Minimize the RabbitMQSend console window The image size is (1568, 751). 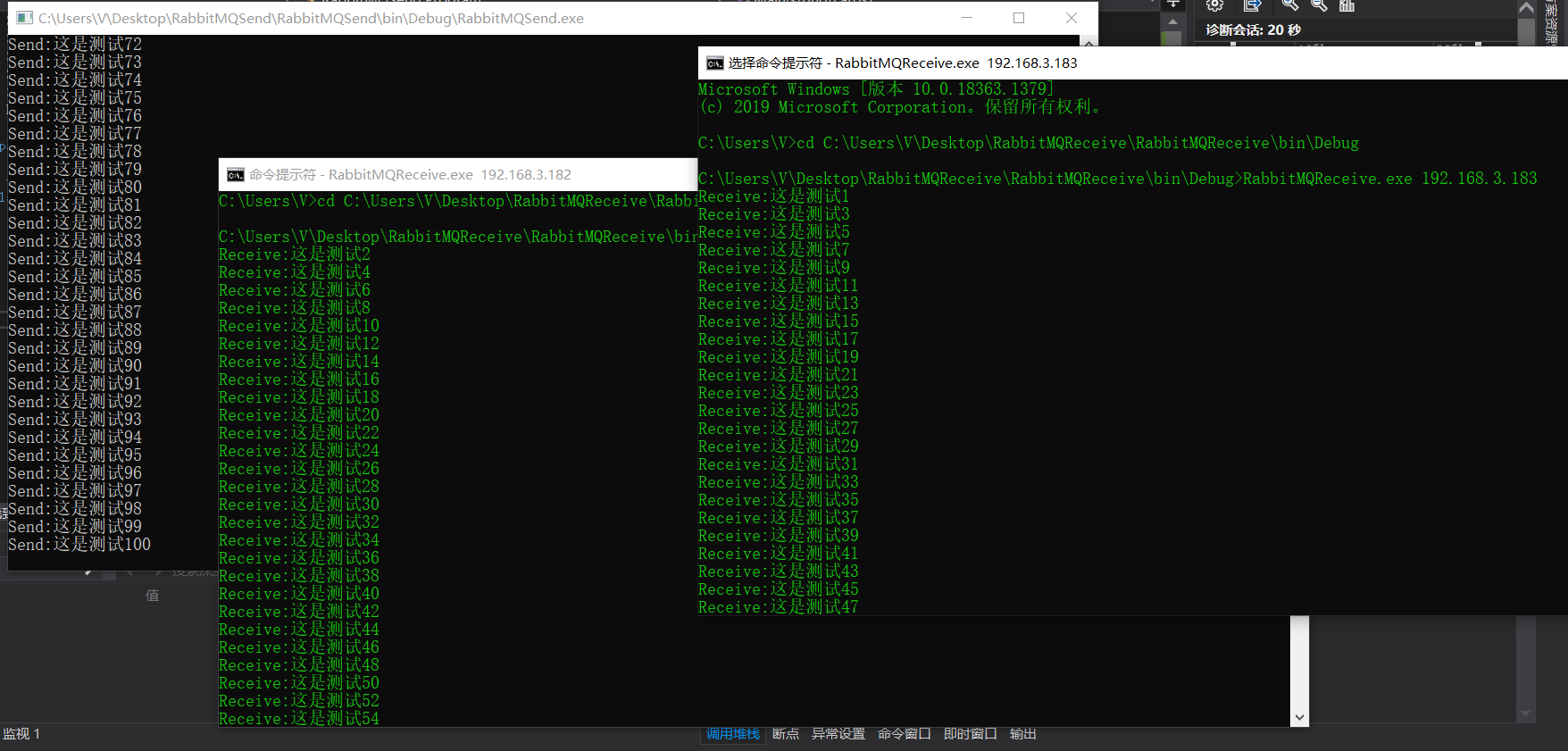(967, 18)
